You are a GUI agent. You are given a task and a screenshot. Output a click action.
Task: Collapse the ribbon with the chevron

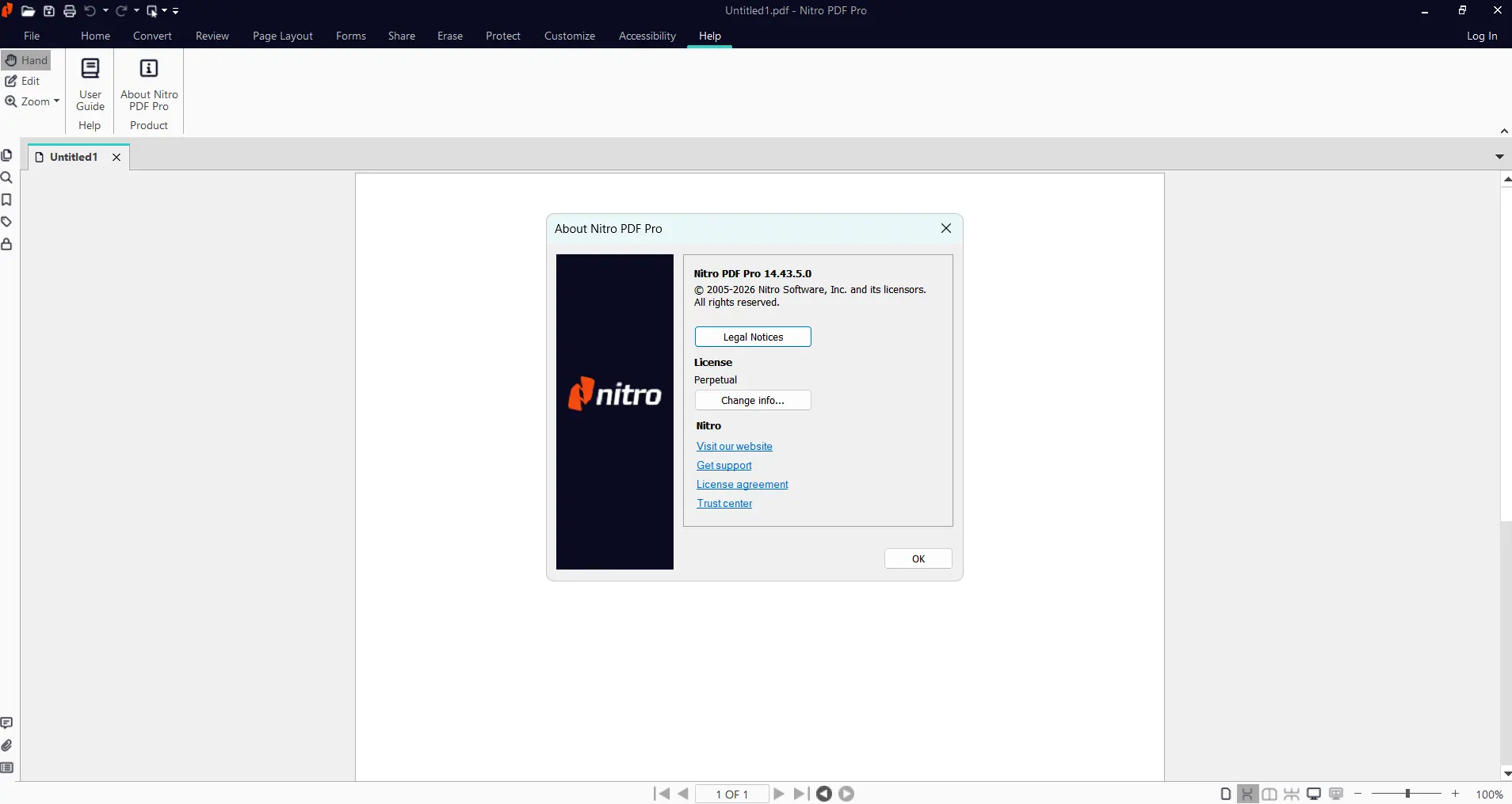coord(1503,131)
